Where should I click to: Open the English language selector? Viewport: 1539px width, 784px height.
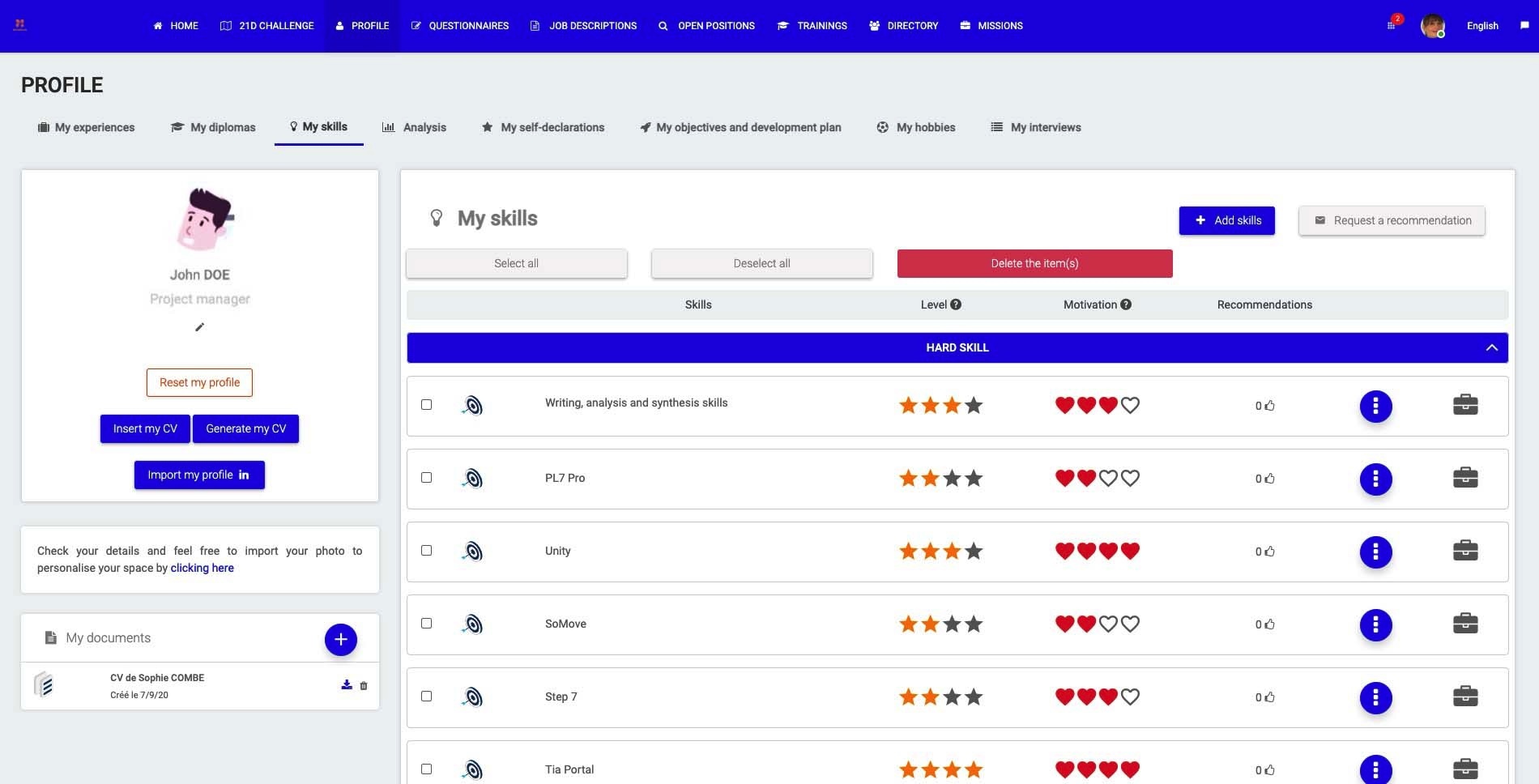(1481, 25)
